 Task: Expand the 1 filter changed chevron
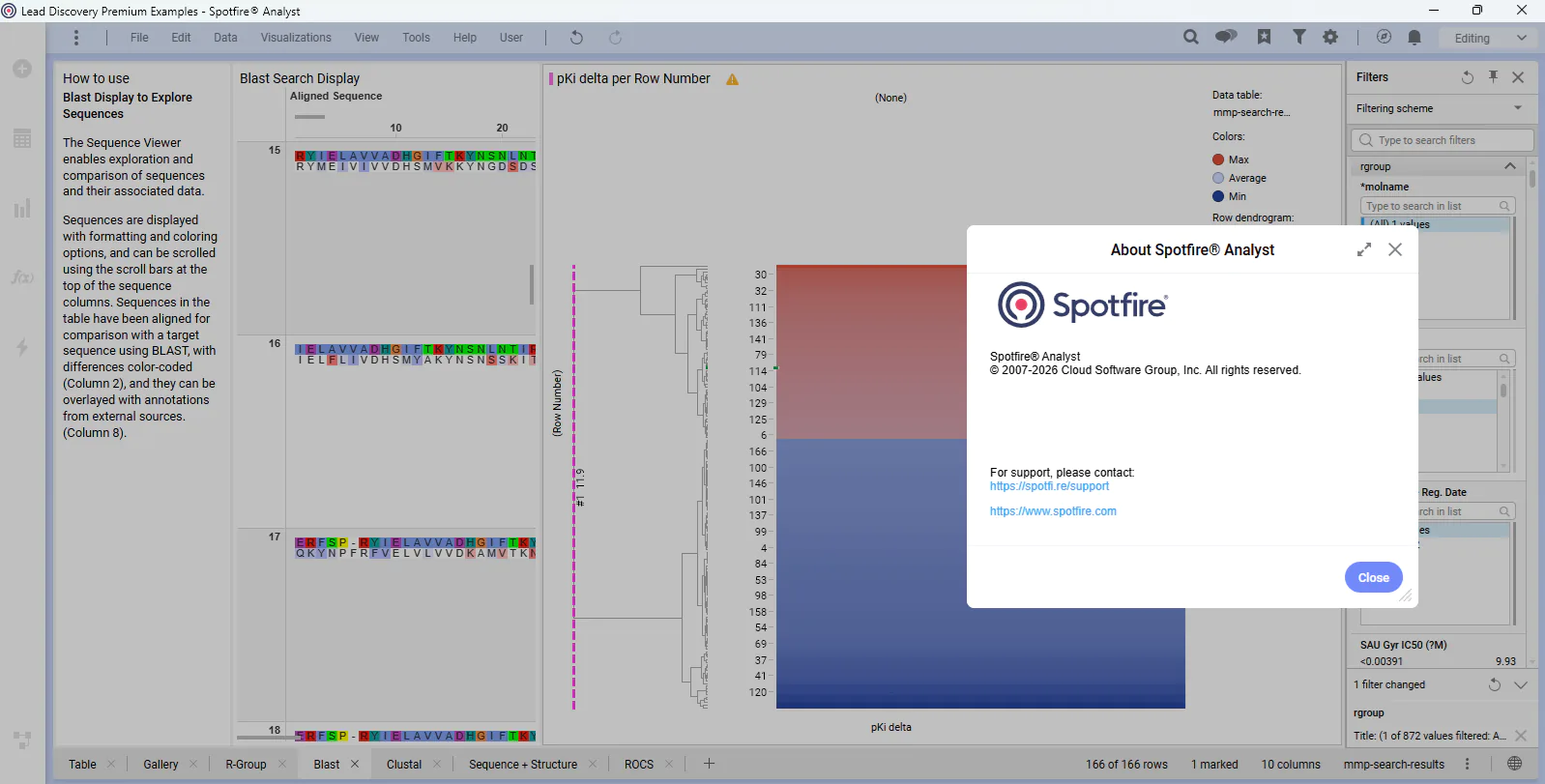pyautogui.click(x=1521, y=684)
